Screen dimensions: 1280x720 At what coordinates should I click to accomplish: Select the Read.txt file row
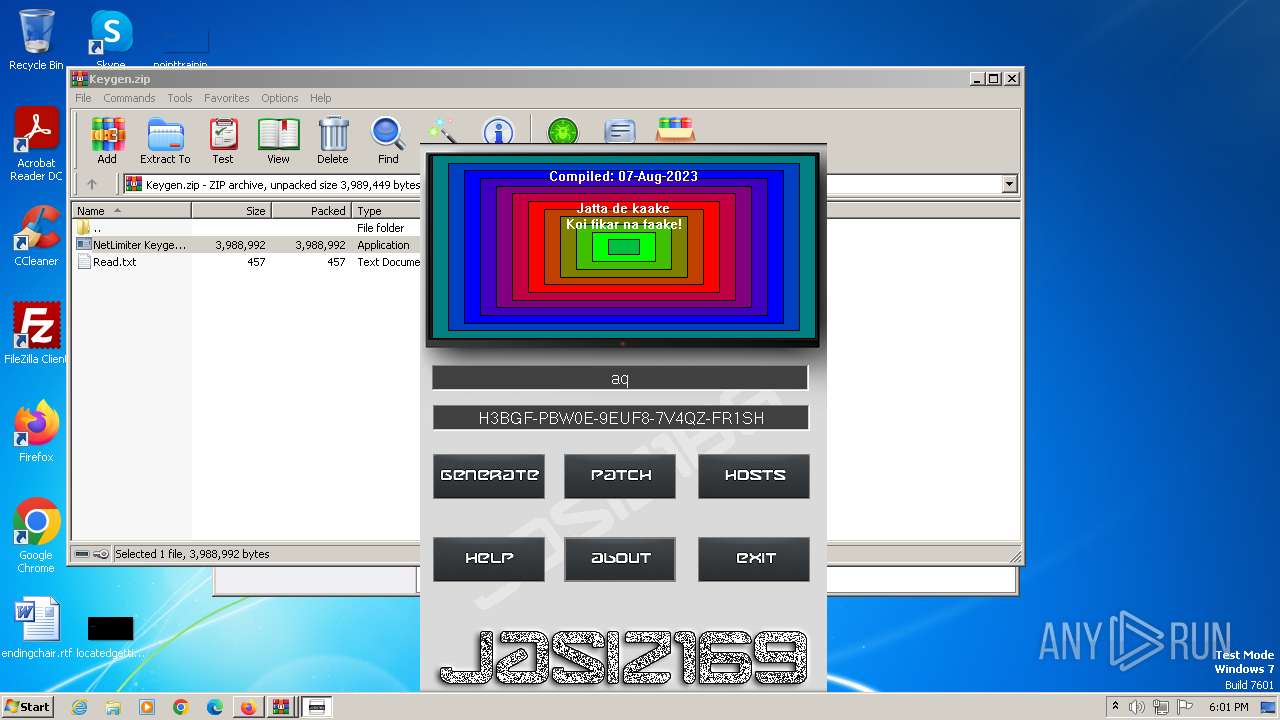click(247, 262)
